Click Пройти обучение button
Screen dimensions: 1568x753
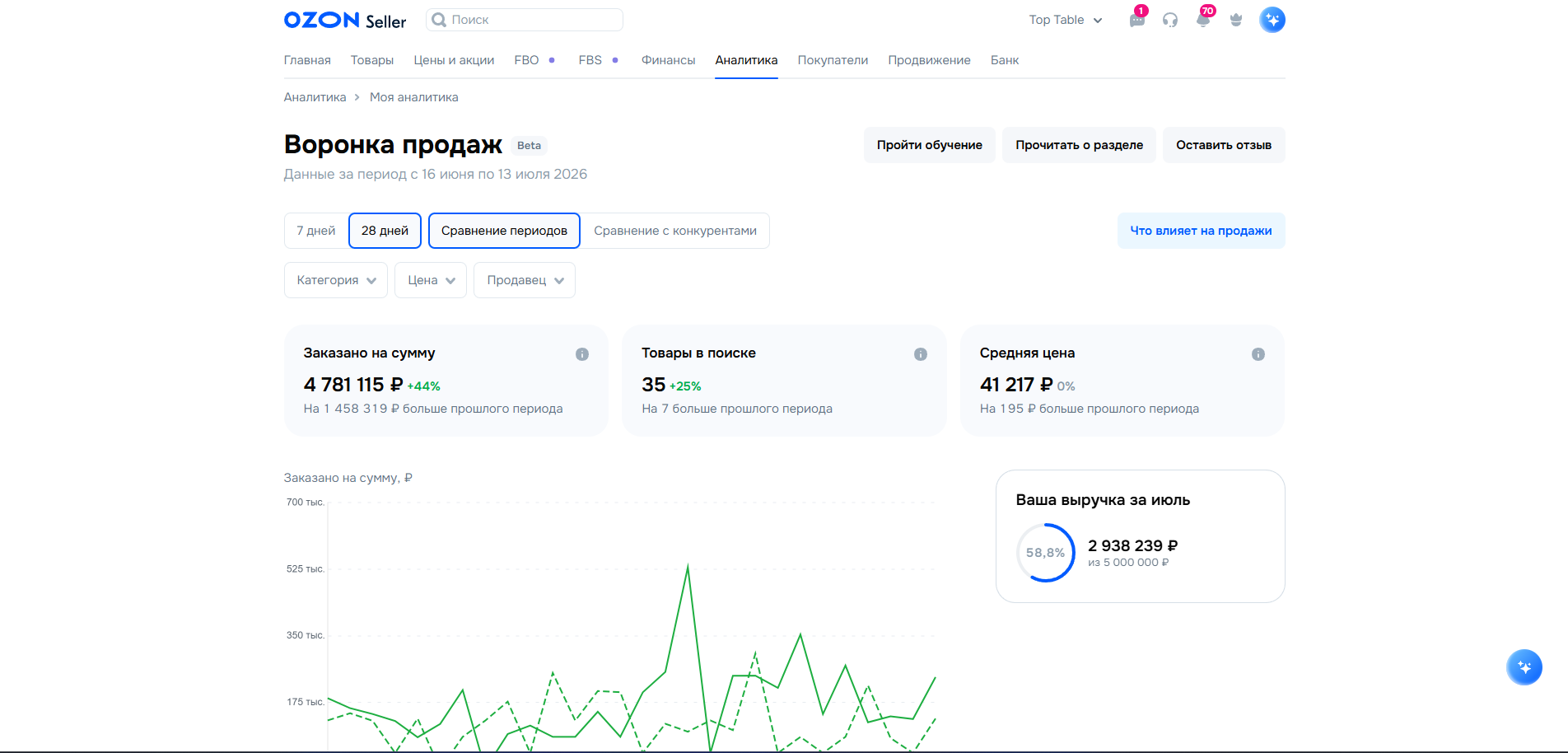tap(930, 145)
